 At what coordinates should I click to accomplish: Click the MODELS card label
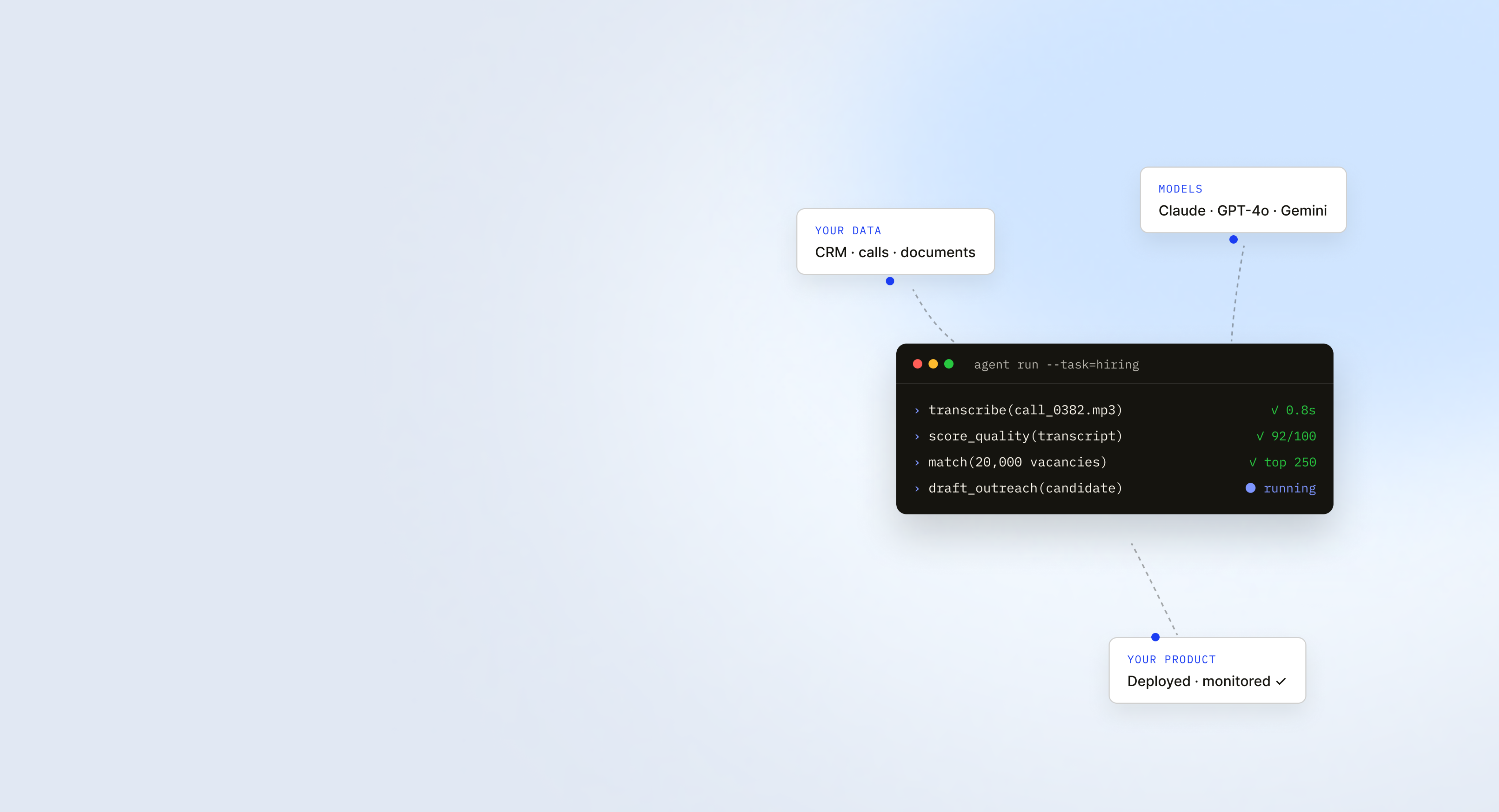pyautogui.click(x=1180, y=189)
